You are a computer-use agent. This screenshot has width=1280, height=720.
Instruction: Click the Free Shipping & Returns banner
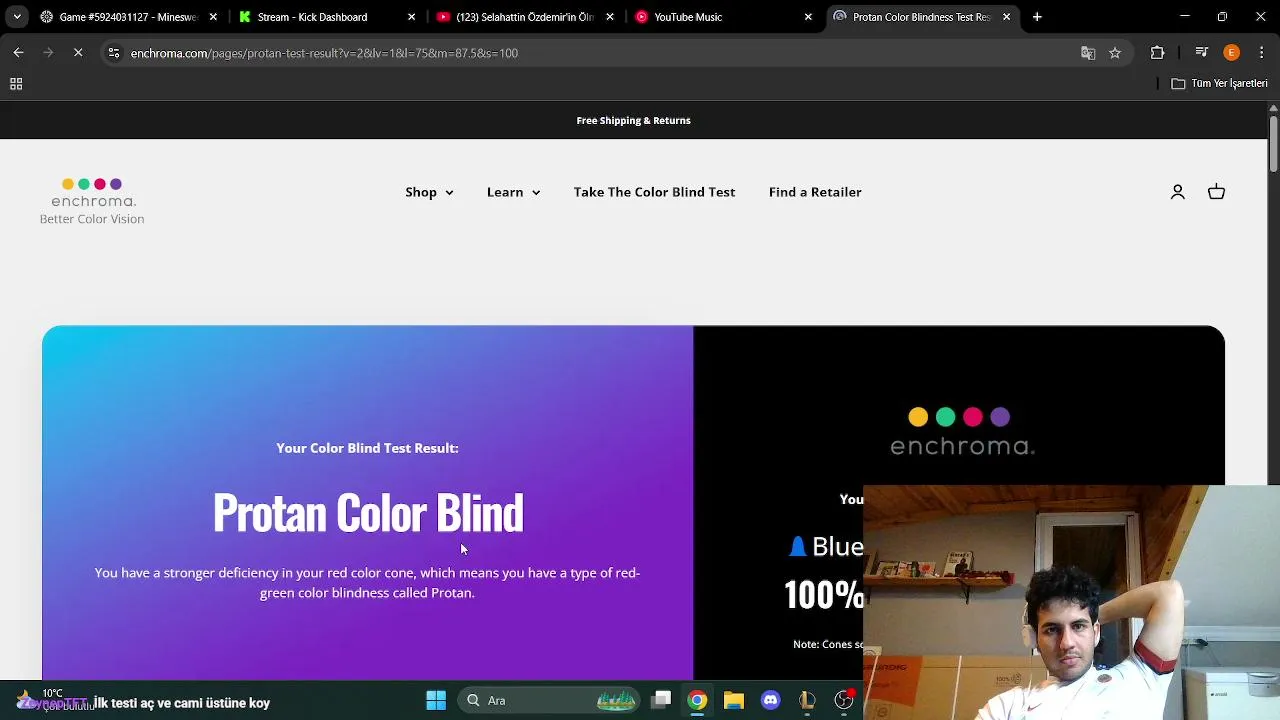pos(633,120)
